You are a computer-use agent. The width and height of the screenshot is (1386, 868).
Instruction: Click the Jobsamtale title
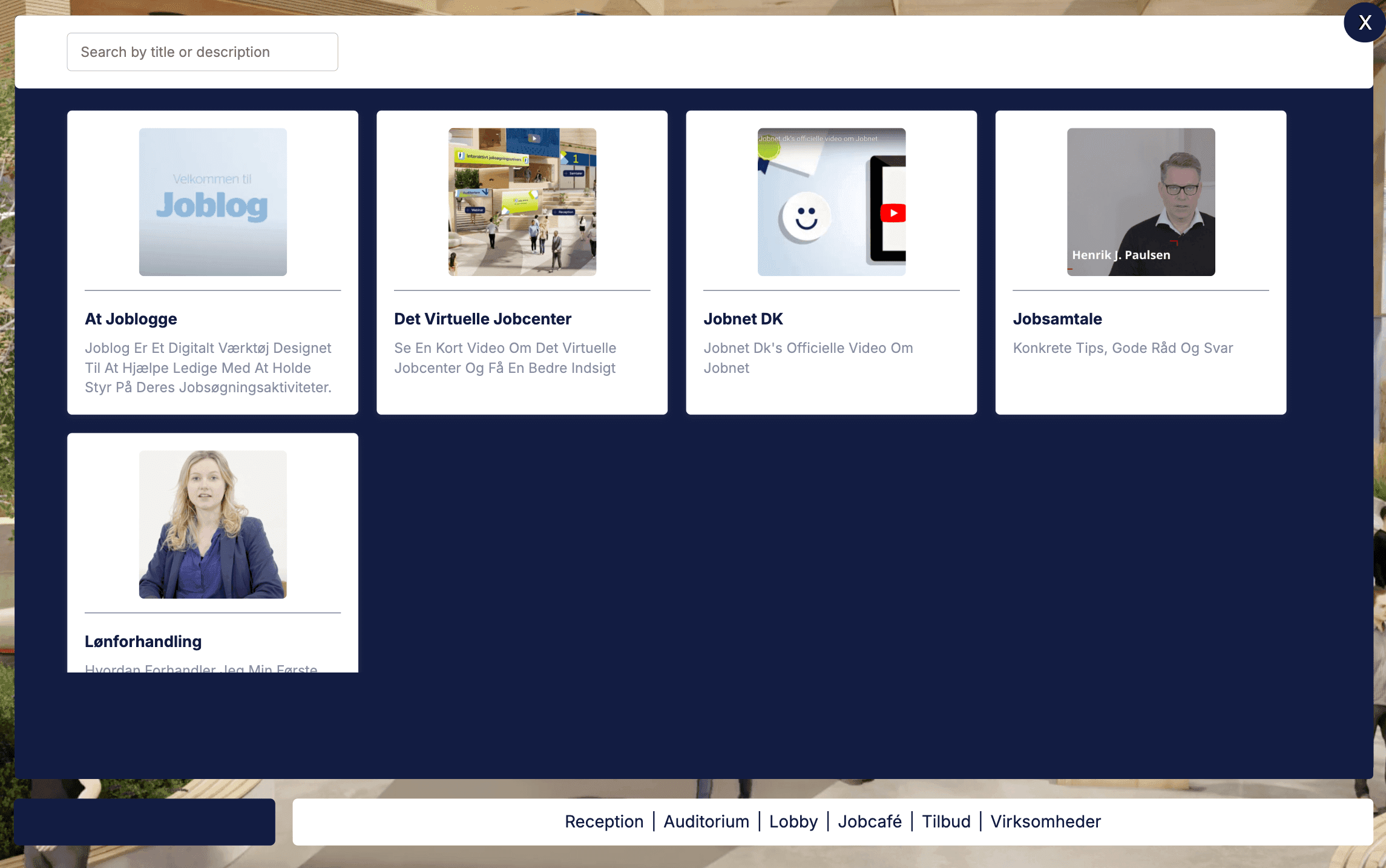click(x=1057, y=319)
